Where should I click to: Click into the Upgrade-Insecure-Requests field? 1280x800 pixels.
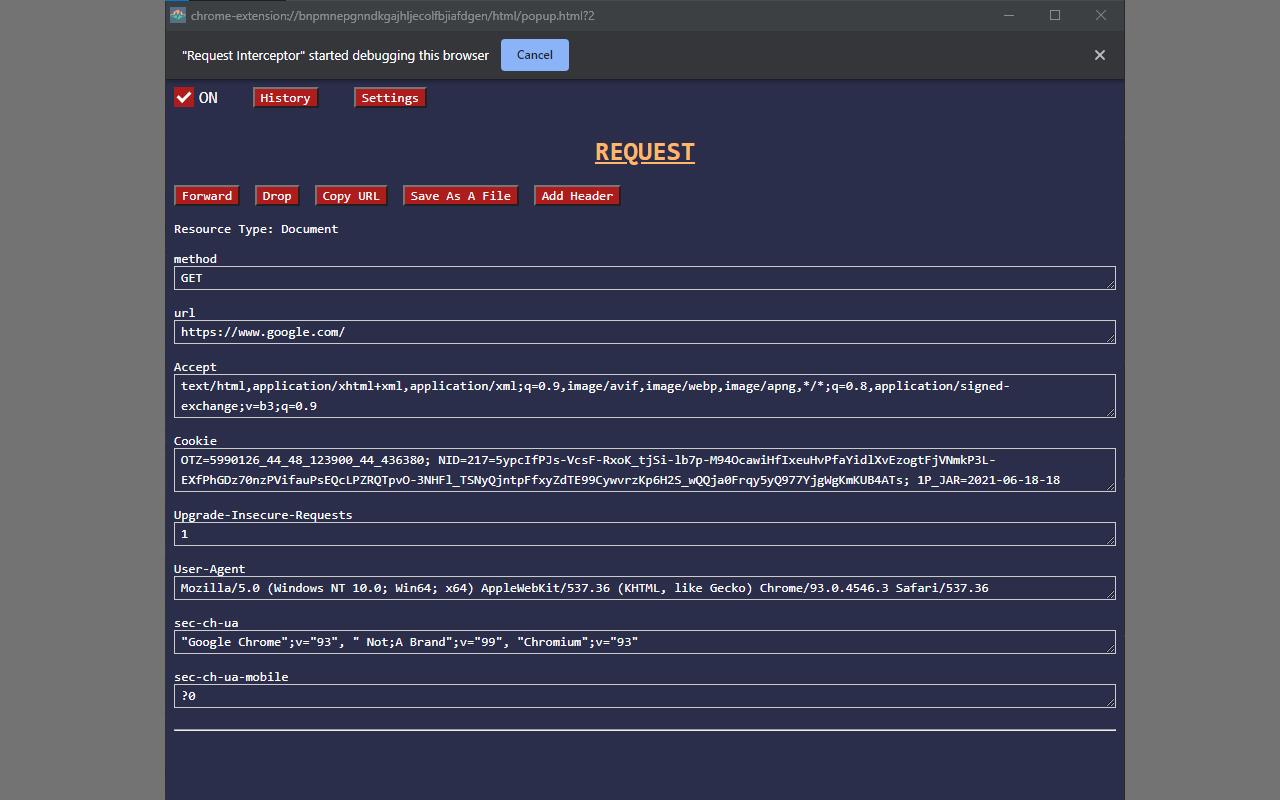(x=645, y=534)
